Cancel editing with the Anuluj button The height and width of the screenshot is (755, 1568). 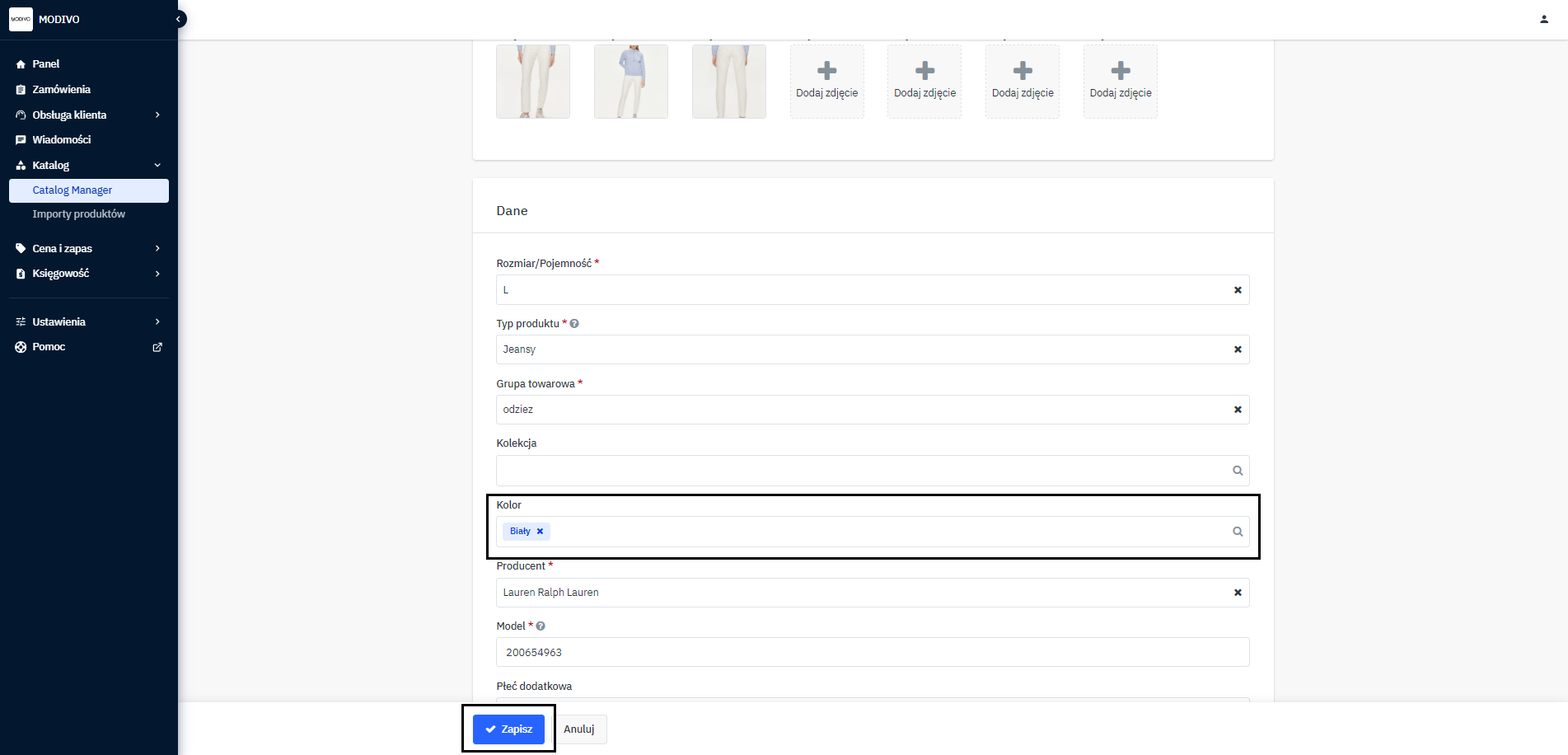pos(578,729)
